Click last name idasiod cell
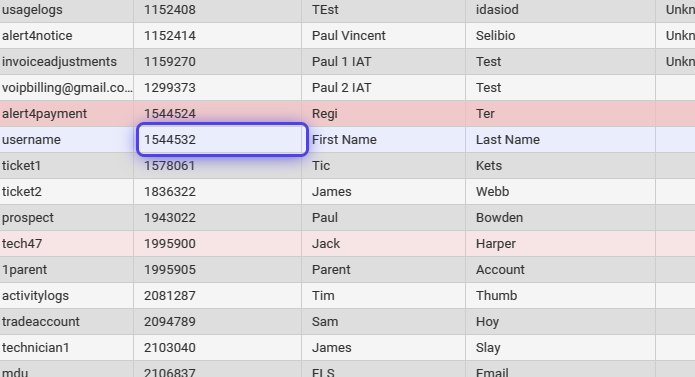This screenshot has height=377, width=695. [x=561, y=10]
